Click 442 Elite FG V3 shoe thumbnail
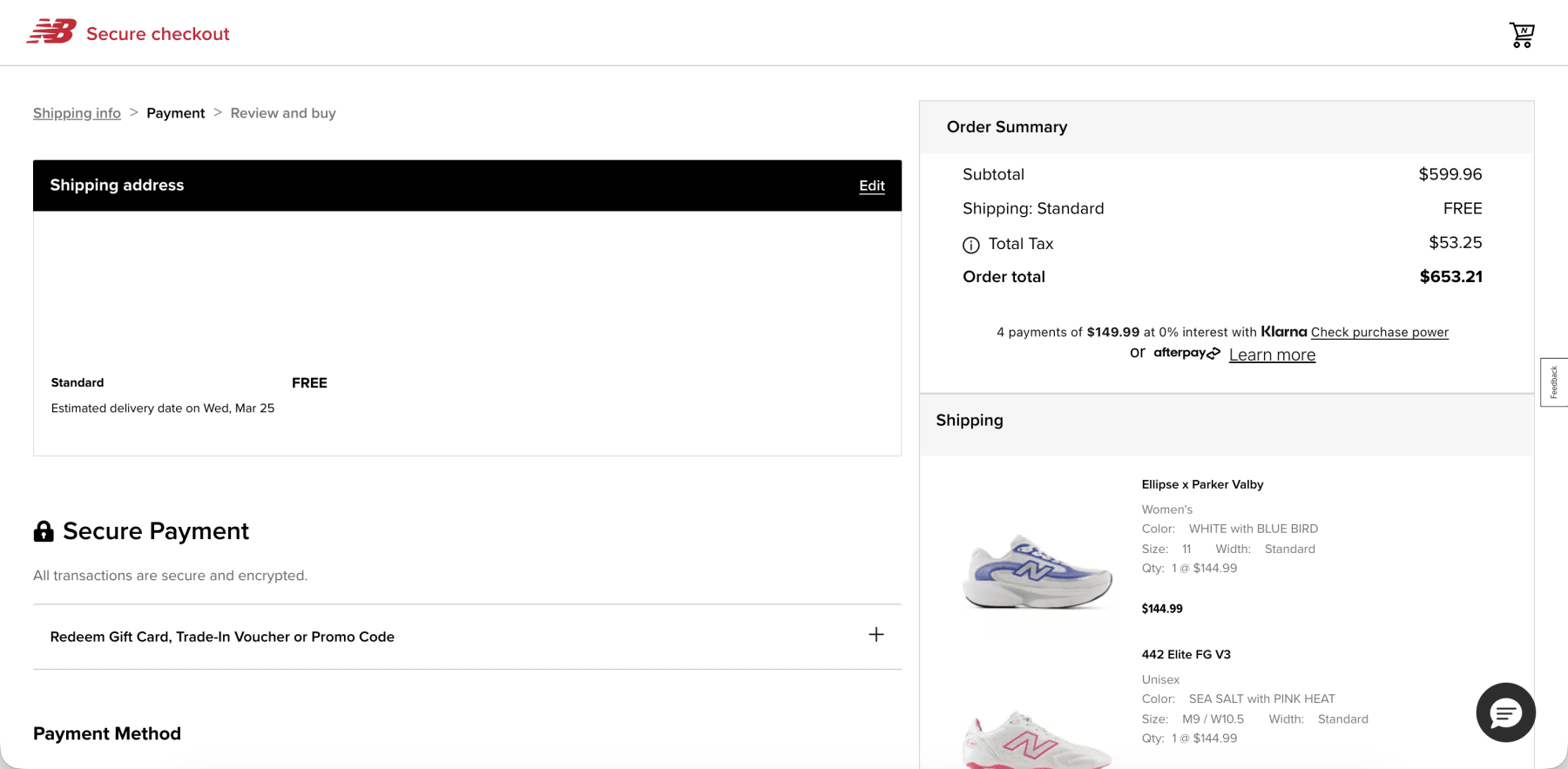 coord(1037,739)
